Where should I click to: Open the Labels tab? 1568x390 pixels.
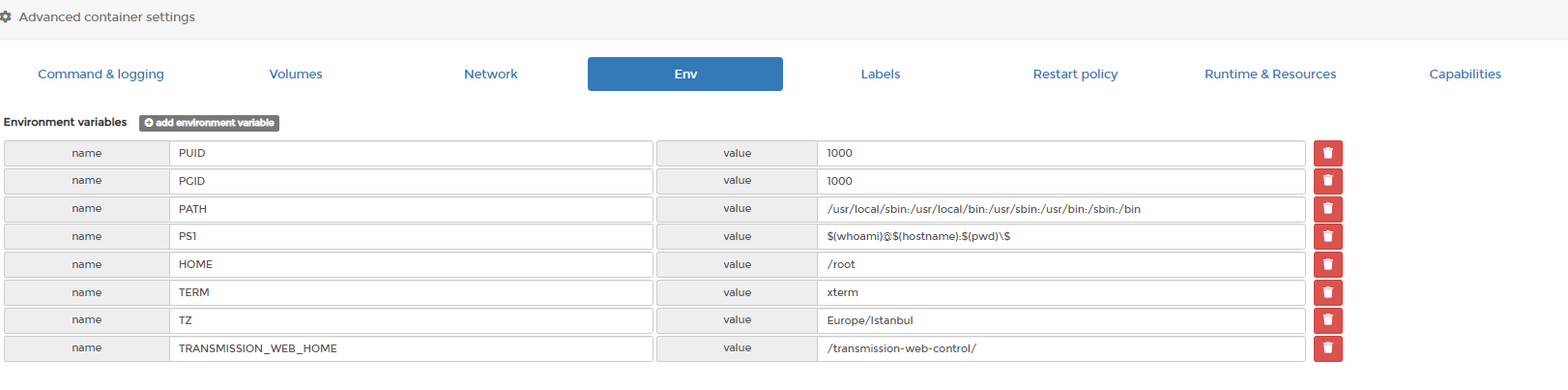click(x=881, y=74)
